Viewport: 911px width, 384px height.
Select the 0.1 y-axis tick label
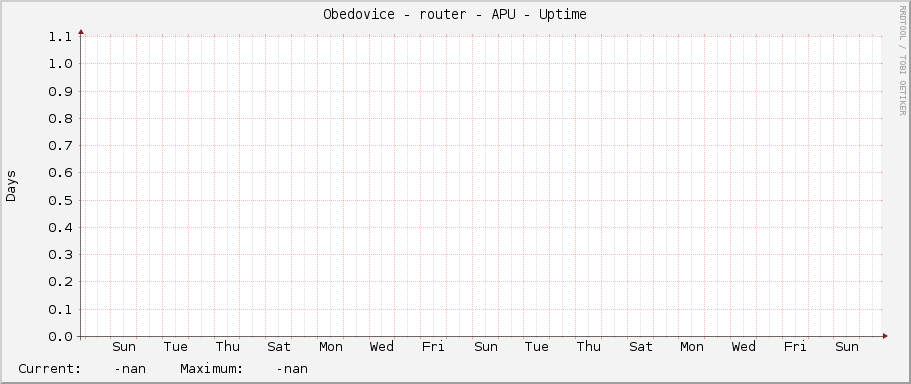point(60,310)
